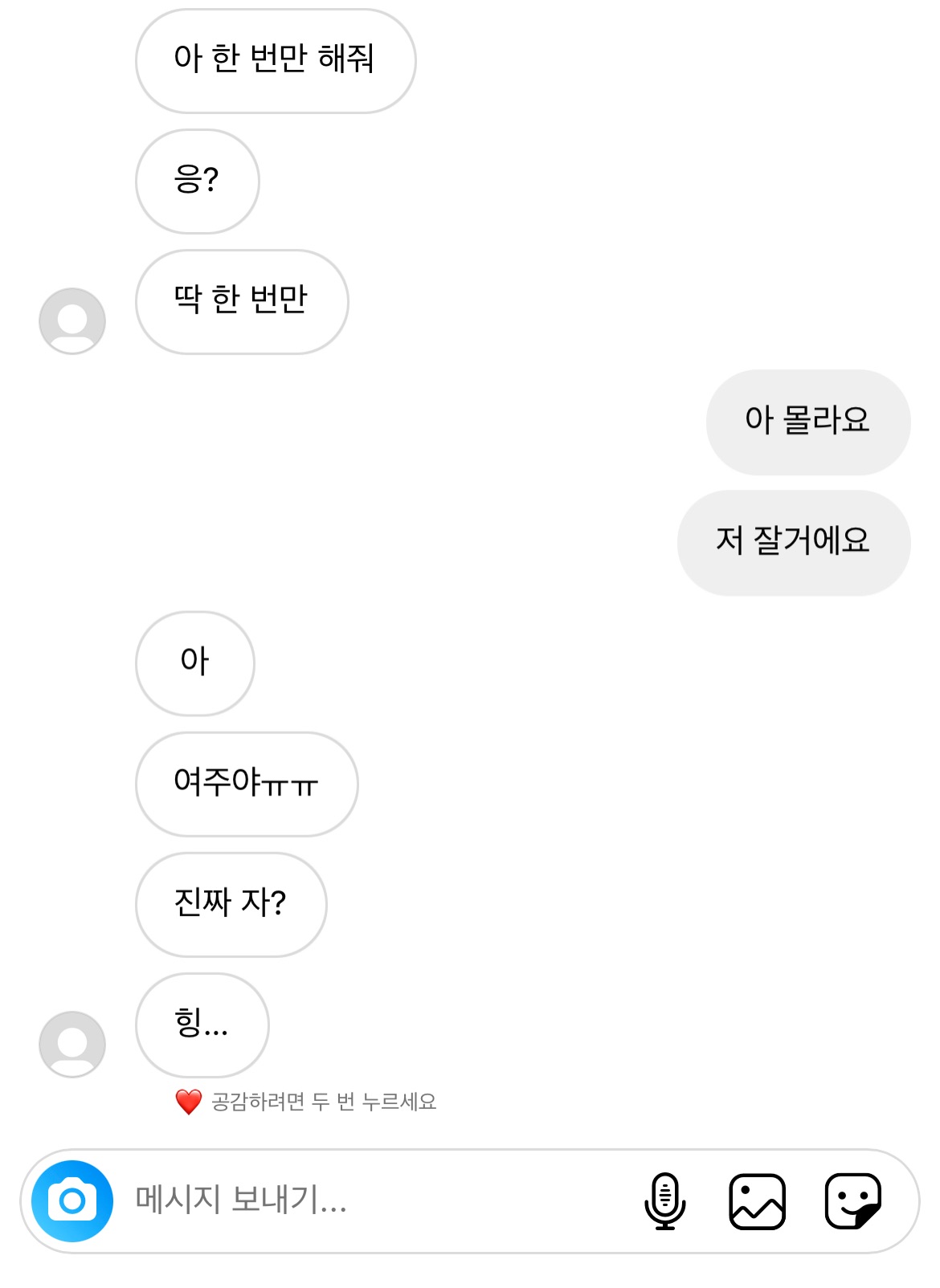Tap the "딱 한 번만" message bubble
940x1288 pixels.
pyautogui.click(x=242, y=302)
